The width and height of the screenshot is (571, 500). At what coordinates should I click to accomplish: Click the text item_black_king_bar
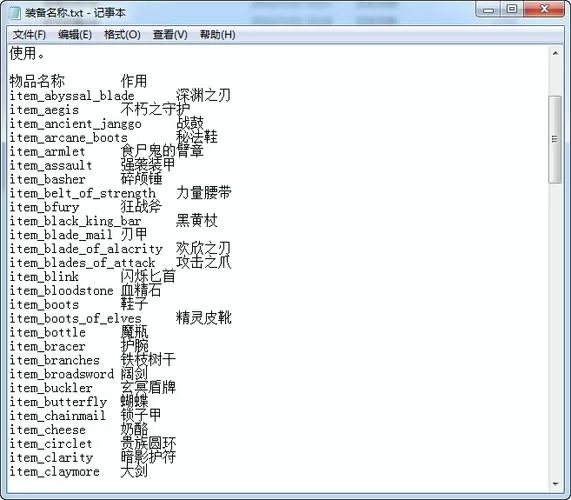click(x=75, y=221)
